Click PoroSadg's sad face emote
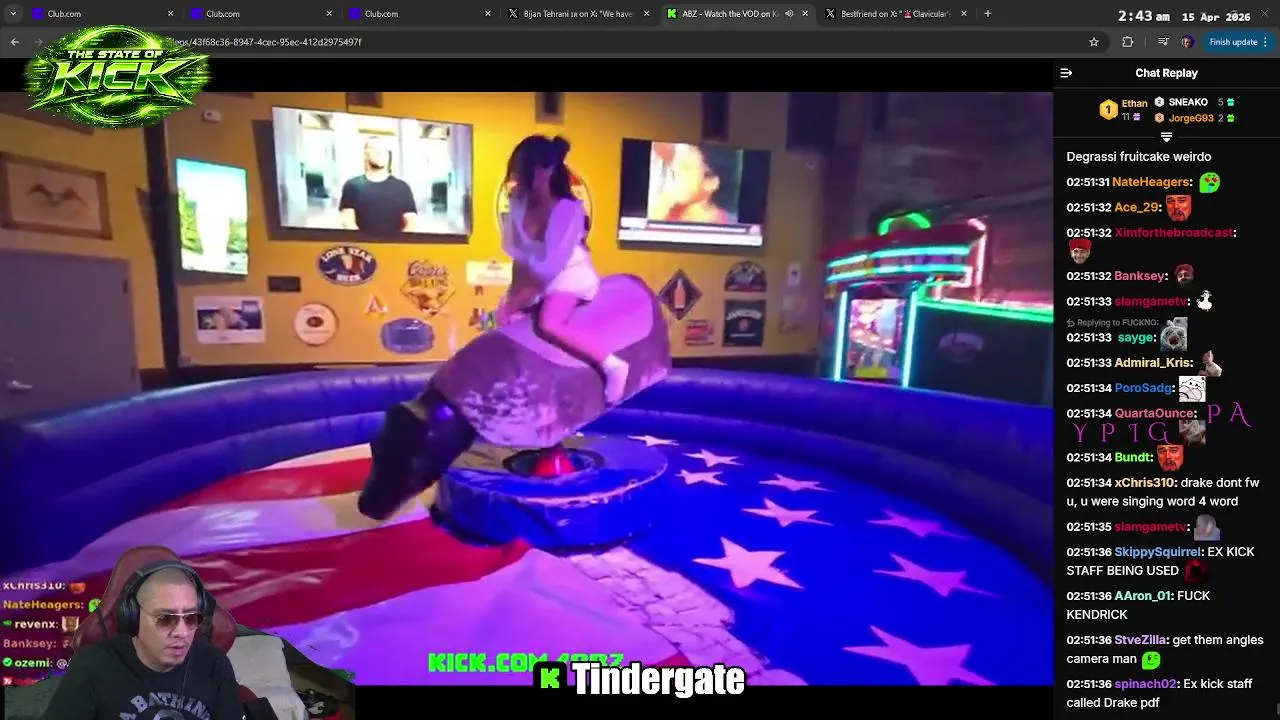Viewport: 1280px width, 720px height. tap(1192, 387)
